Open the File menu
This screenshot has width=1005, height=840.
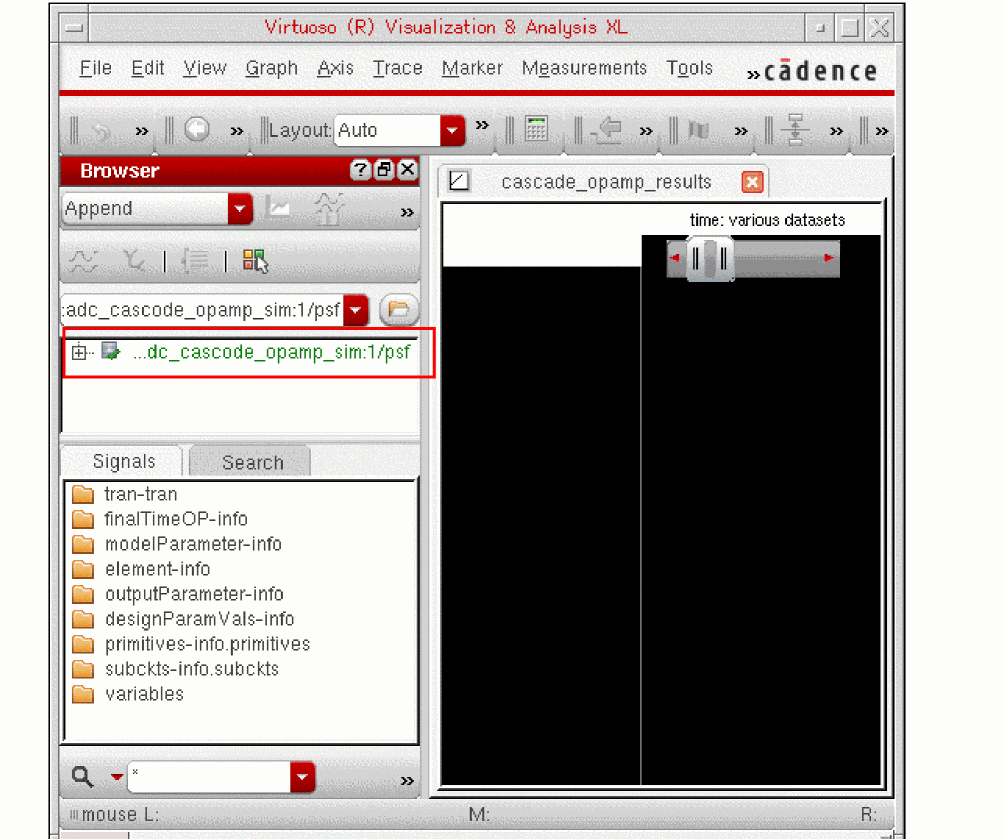pos(96,67)
